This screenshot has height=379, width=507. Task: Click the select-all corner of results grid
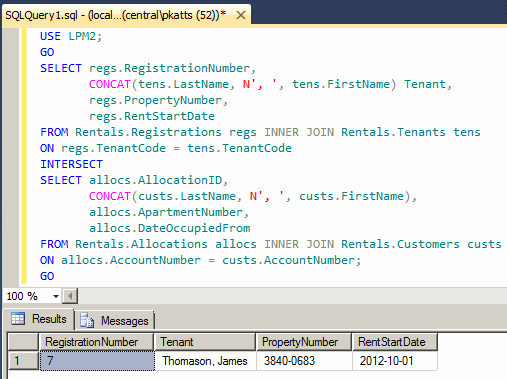(x=23, y=342)
